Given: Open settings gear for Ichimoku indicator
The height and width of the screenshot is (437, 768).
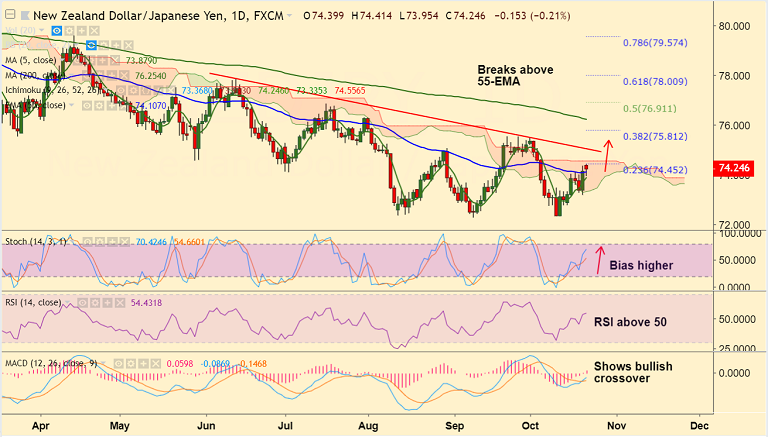Looking at the screenshot, I should click(133, 91).
